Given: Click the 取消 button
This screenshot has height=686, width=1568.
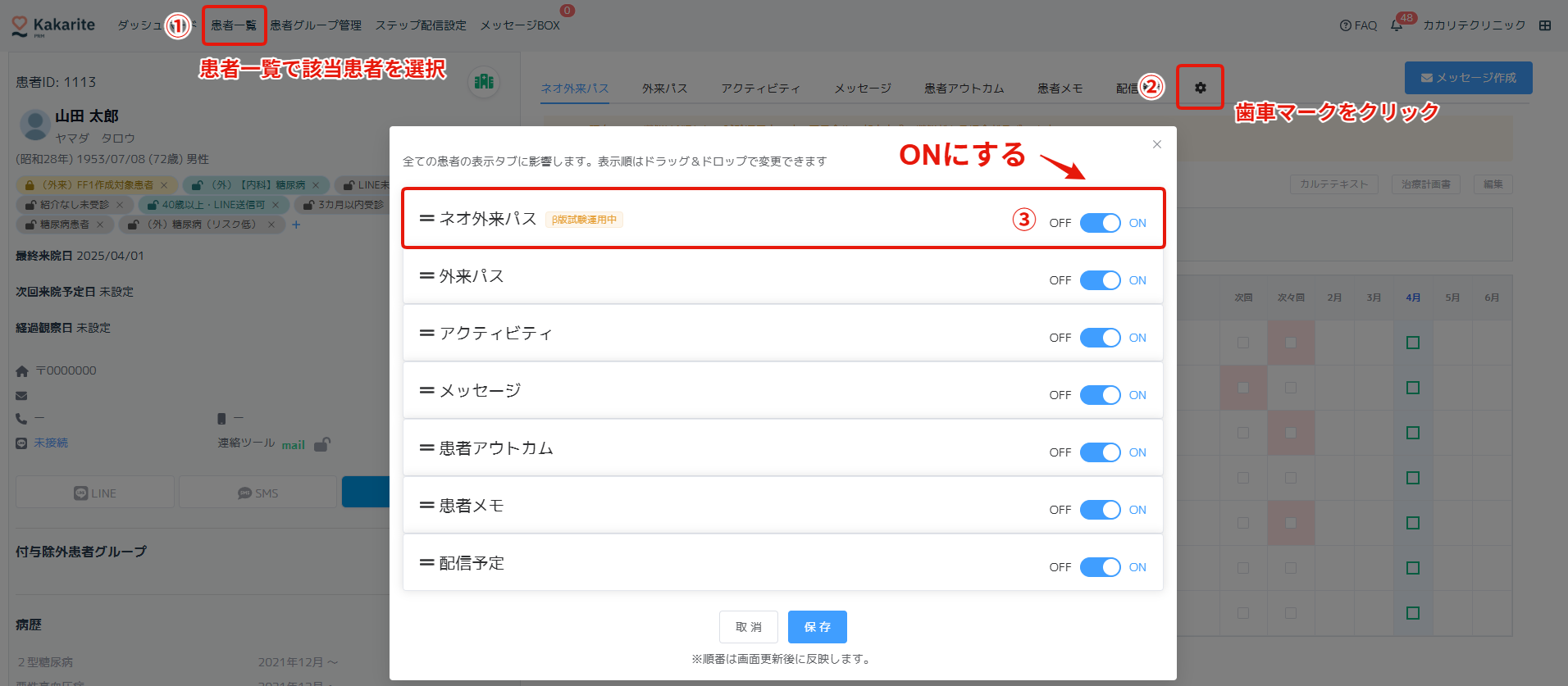Looking at the screenshot, I should (x=749, y=627).
